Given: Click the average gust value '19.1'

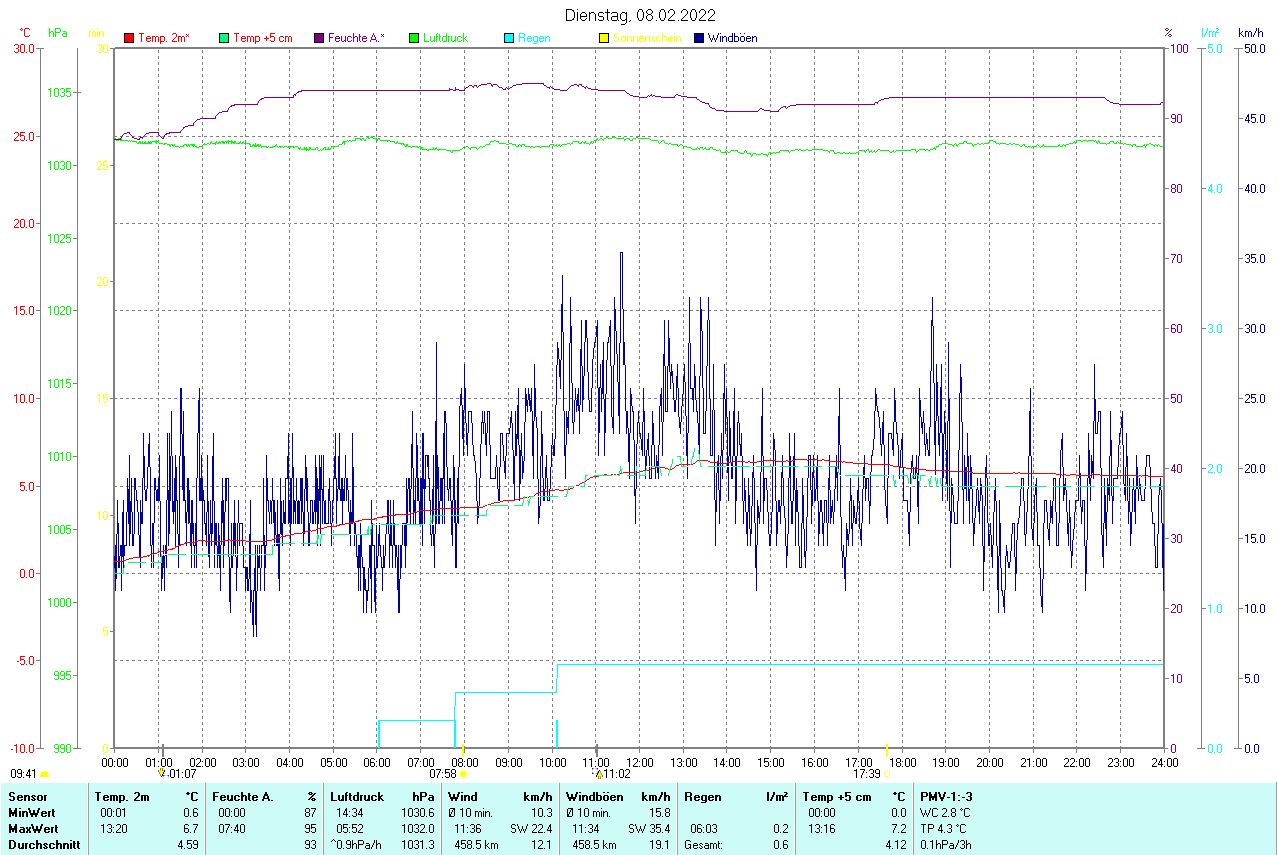Looking at the screenshot, I should click(658, 845).
